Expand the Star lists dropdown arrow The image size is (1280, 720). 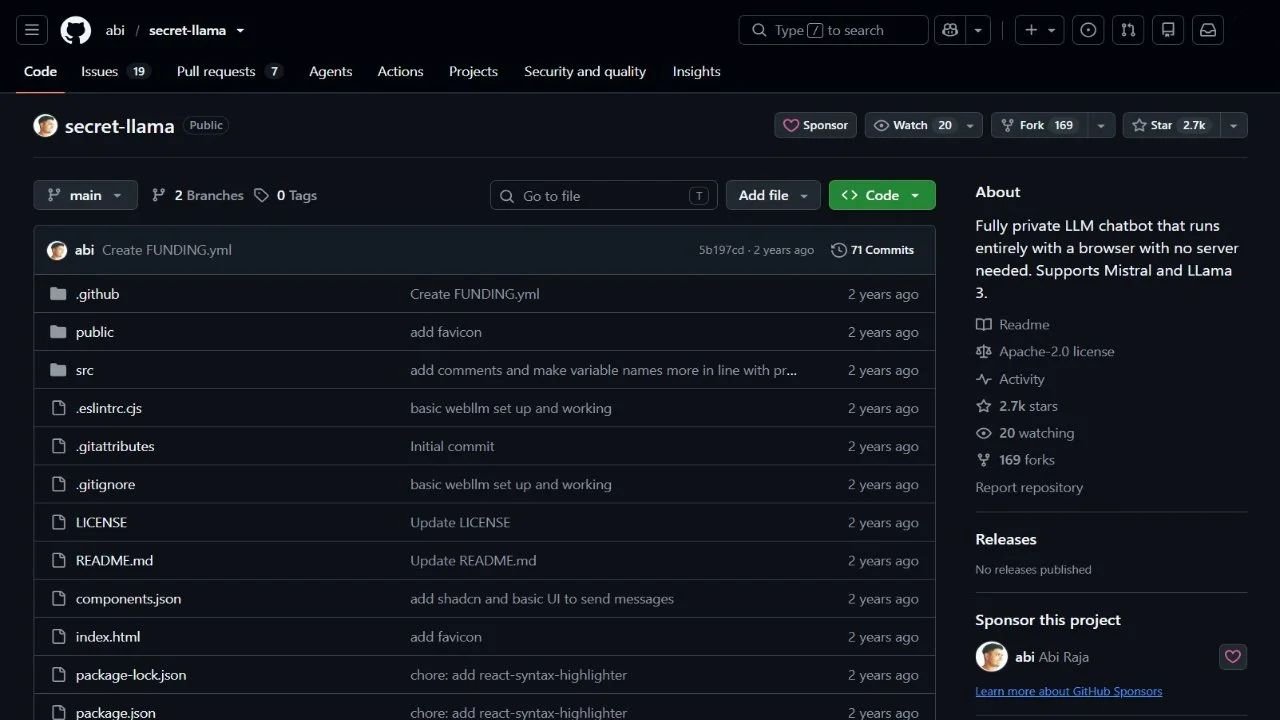click(x=1234, y=125)
